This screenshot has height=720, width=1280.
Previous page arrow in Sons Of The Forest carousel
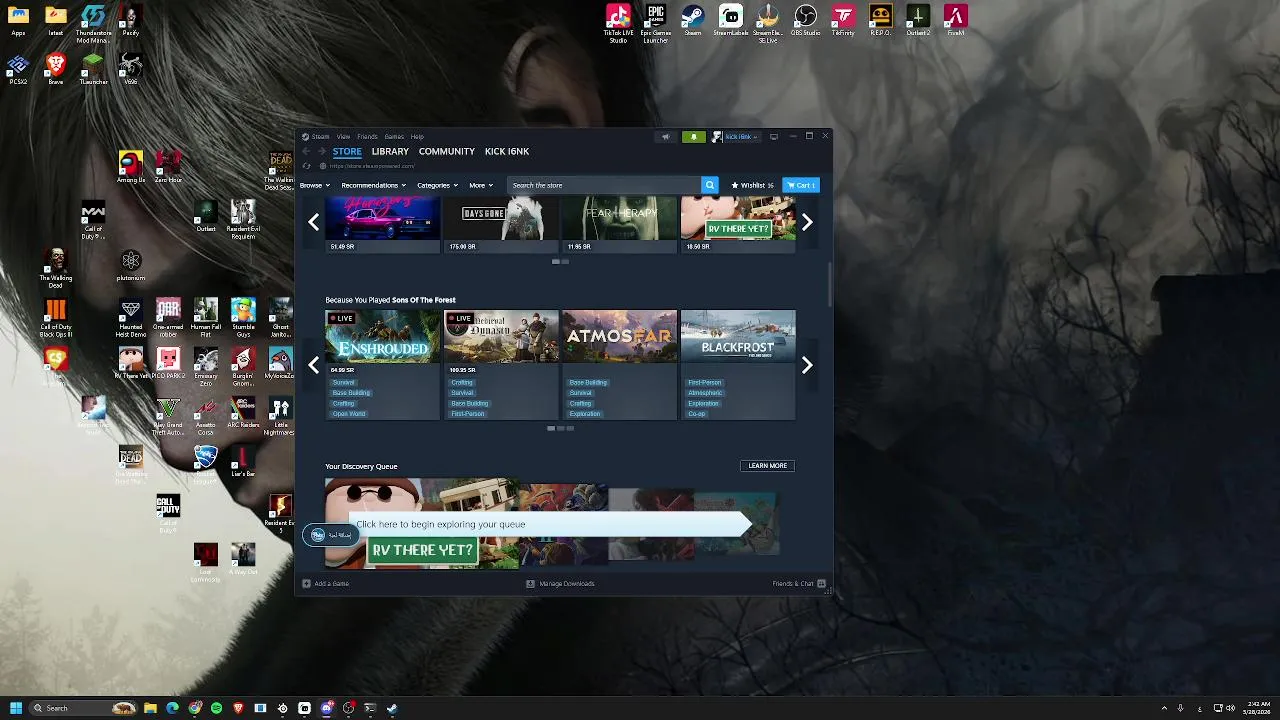pyautogui.click(x=313, y=365)
